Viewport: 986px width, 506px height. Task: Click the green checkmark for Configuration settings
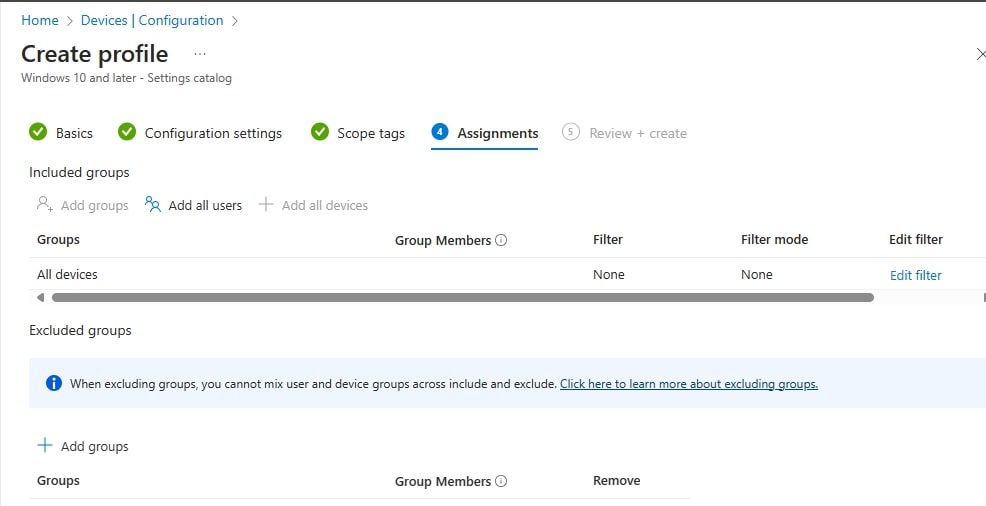[x=127, y=132]
